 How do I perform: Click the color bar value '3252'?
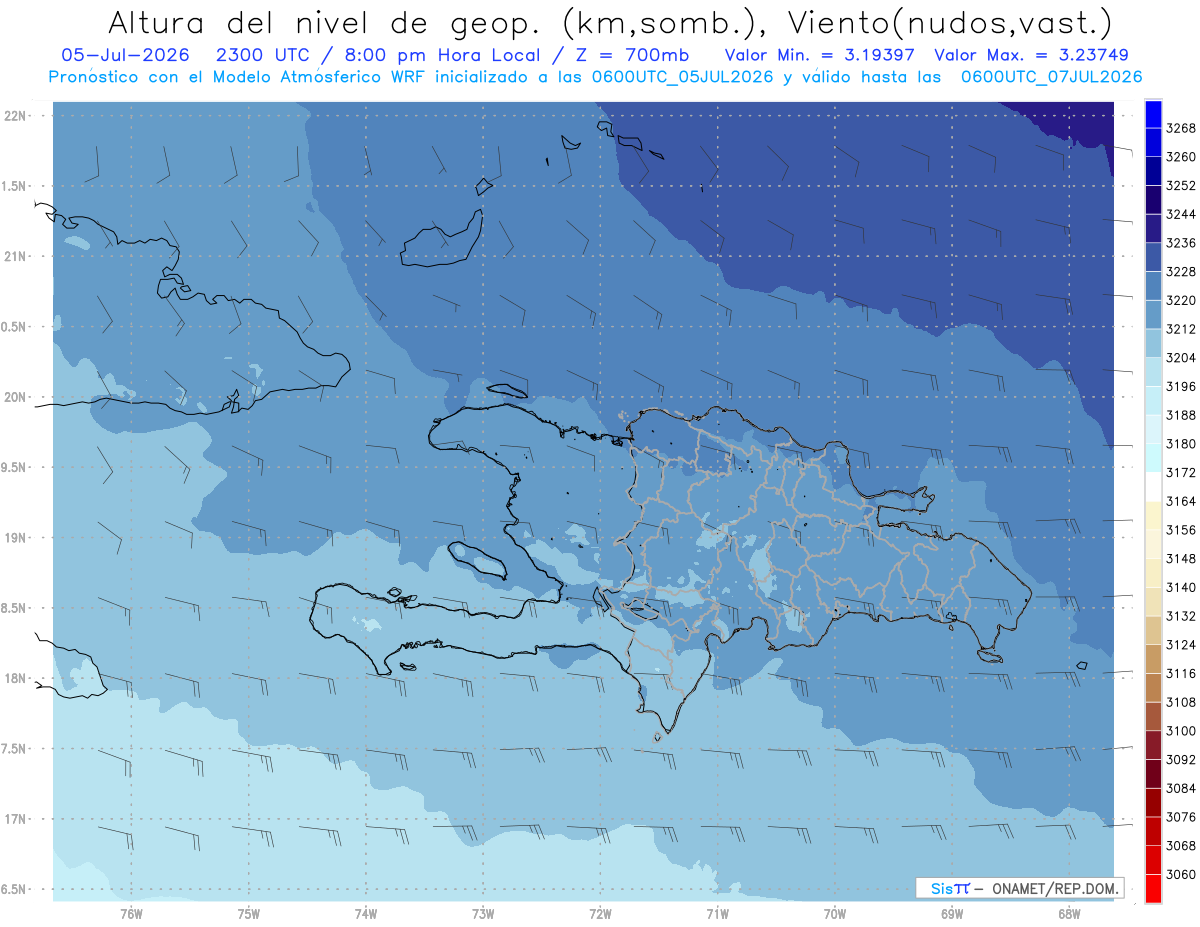click(1181, 186)
